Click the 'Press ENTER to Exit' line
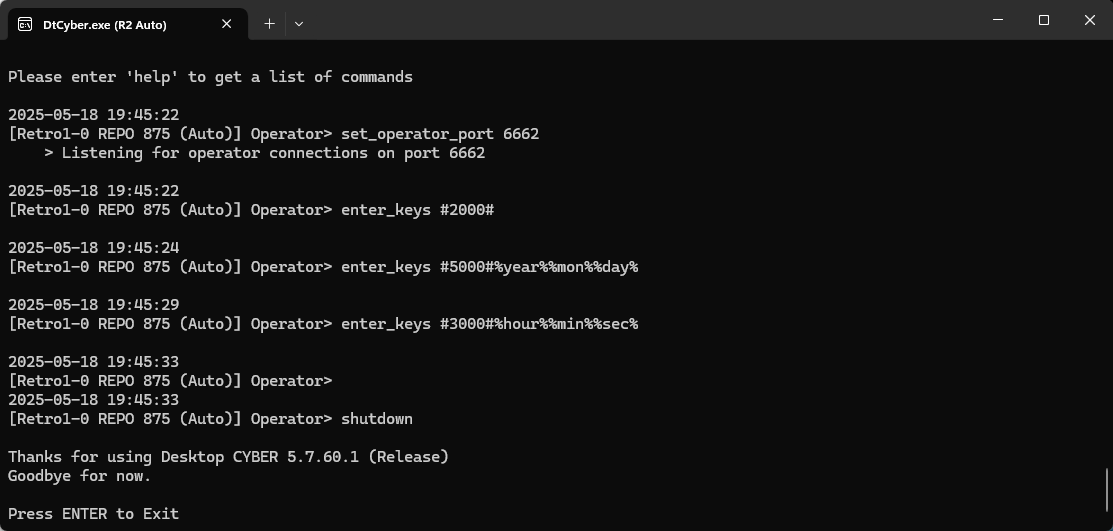Image resolution: width=1113 pixels, height=531 pixels. [93, 514]
